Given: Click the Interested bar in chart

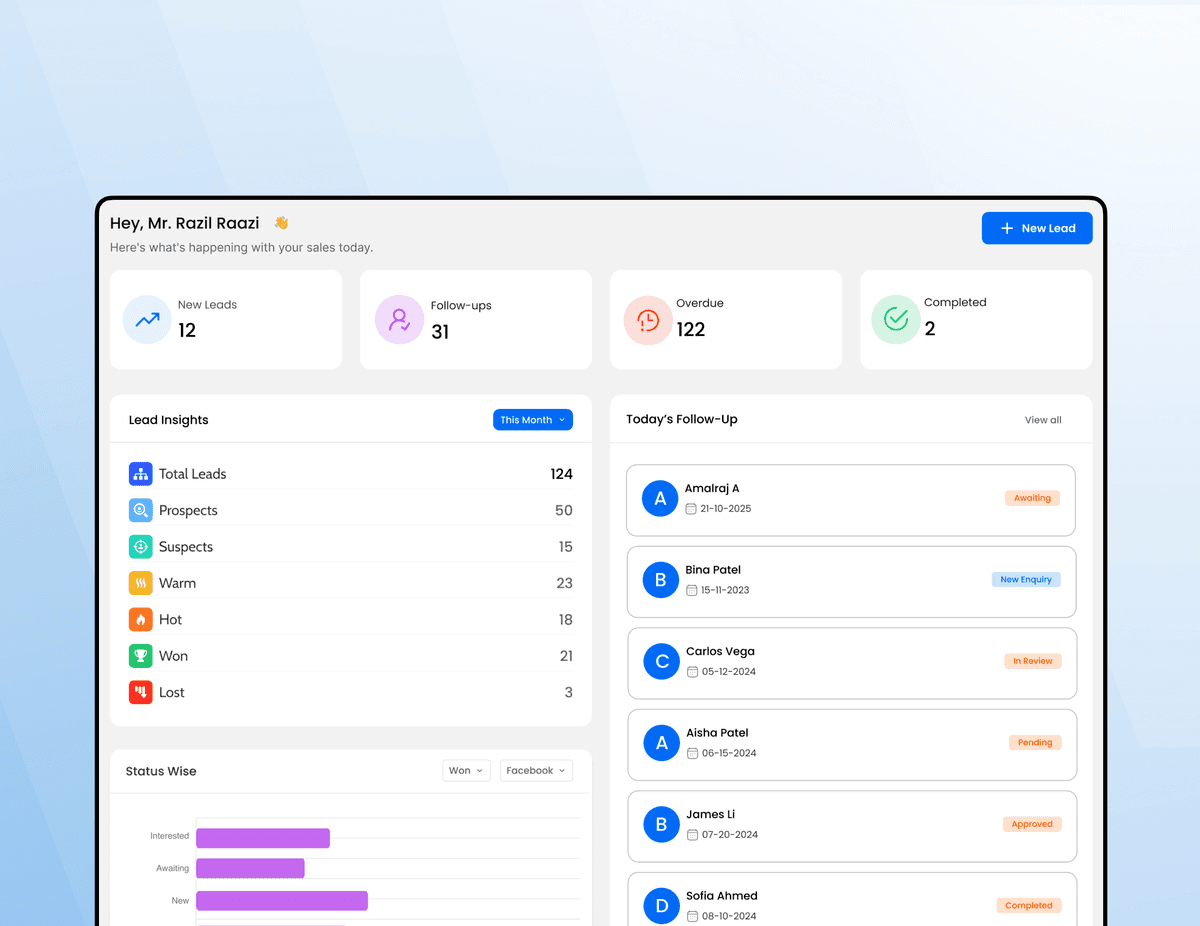Looking at the screenshot, I should click(263, 838).
